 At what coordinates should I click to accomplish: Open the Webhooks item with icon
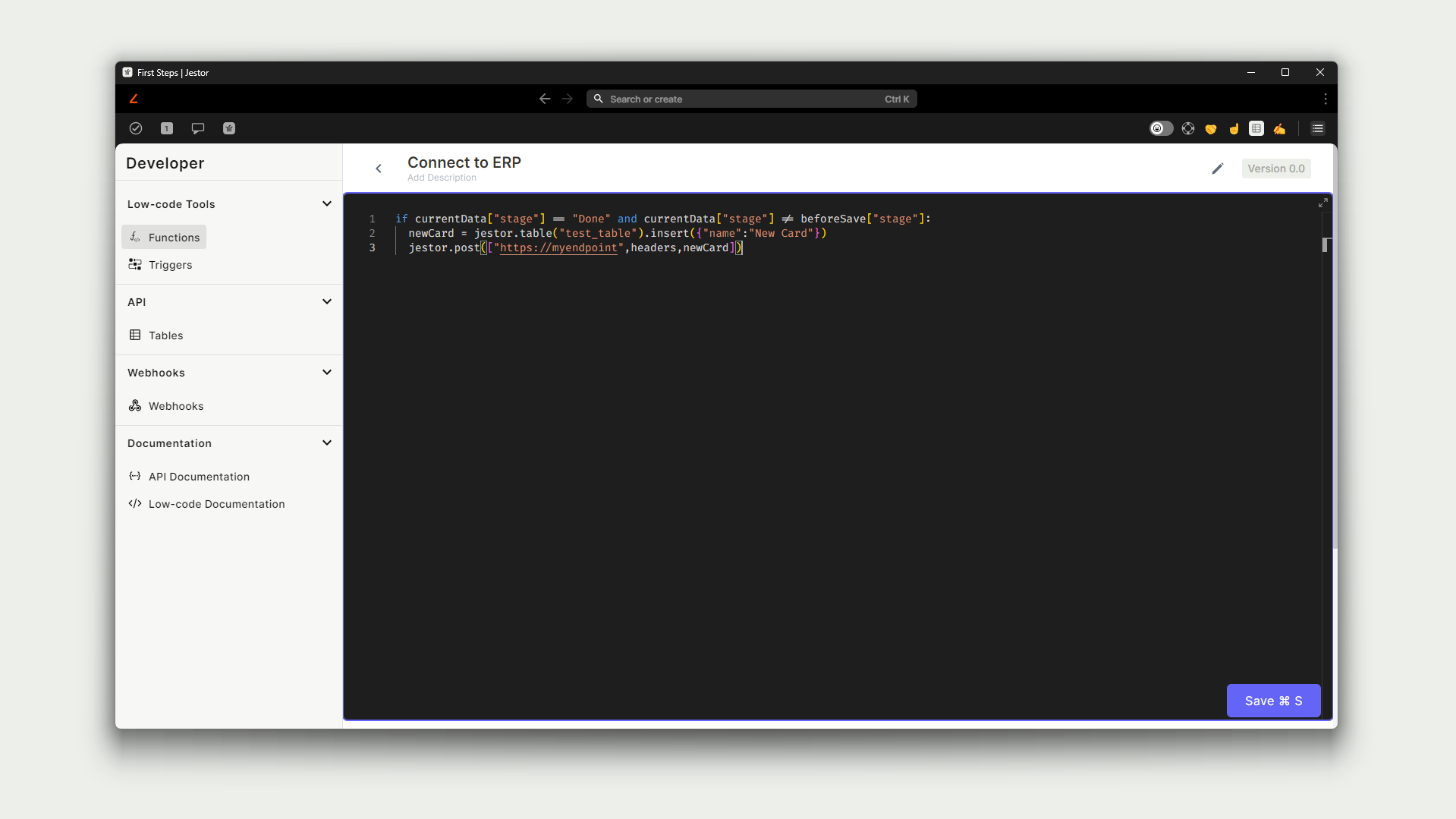click(x=166, y=405)
